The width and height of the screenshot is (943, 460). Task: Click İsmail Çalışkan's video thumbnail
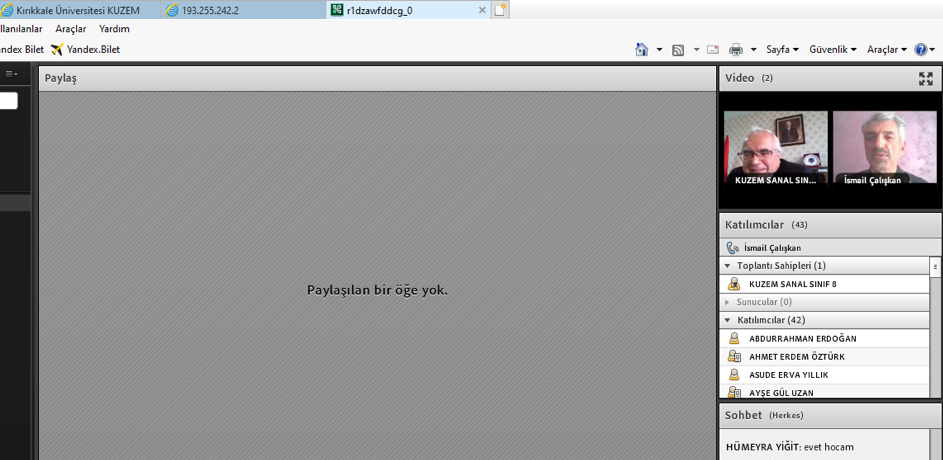884,148
